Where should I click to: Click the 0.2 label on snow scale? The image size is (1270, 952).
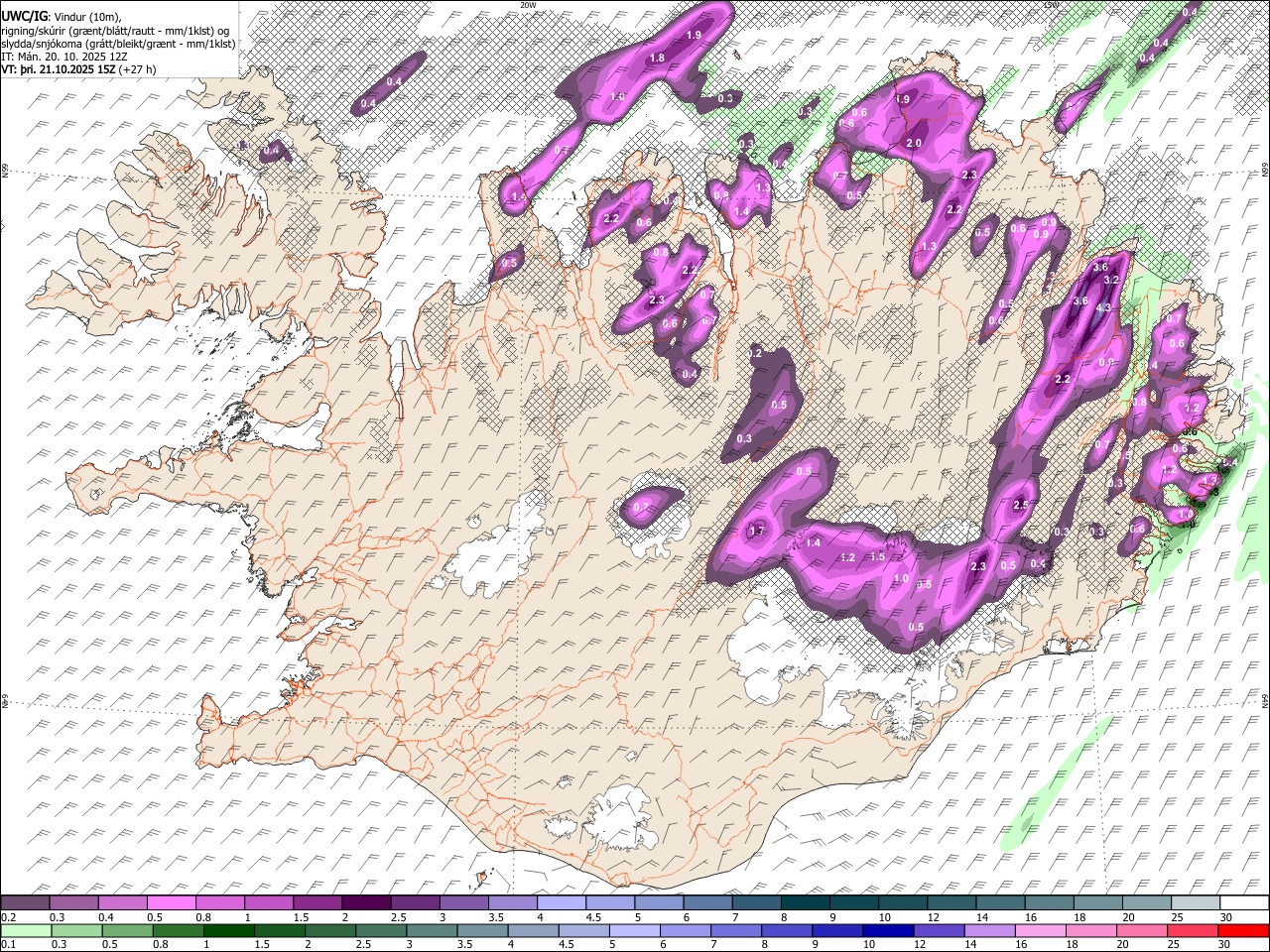click(8, 917)
